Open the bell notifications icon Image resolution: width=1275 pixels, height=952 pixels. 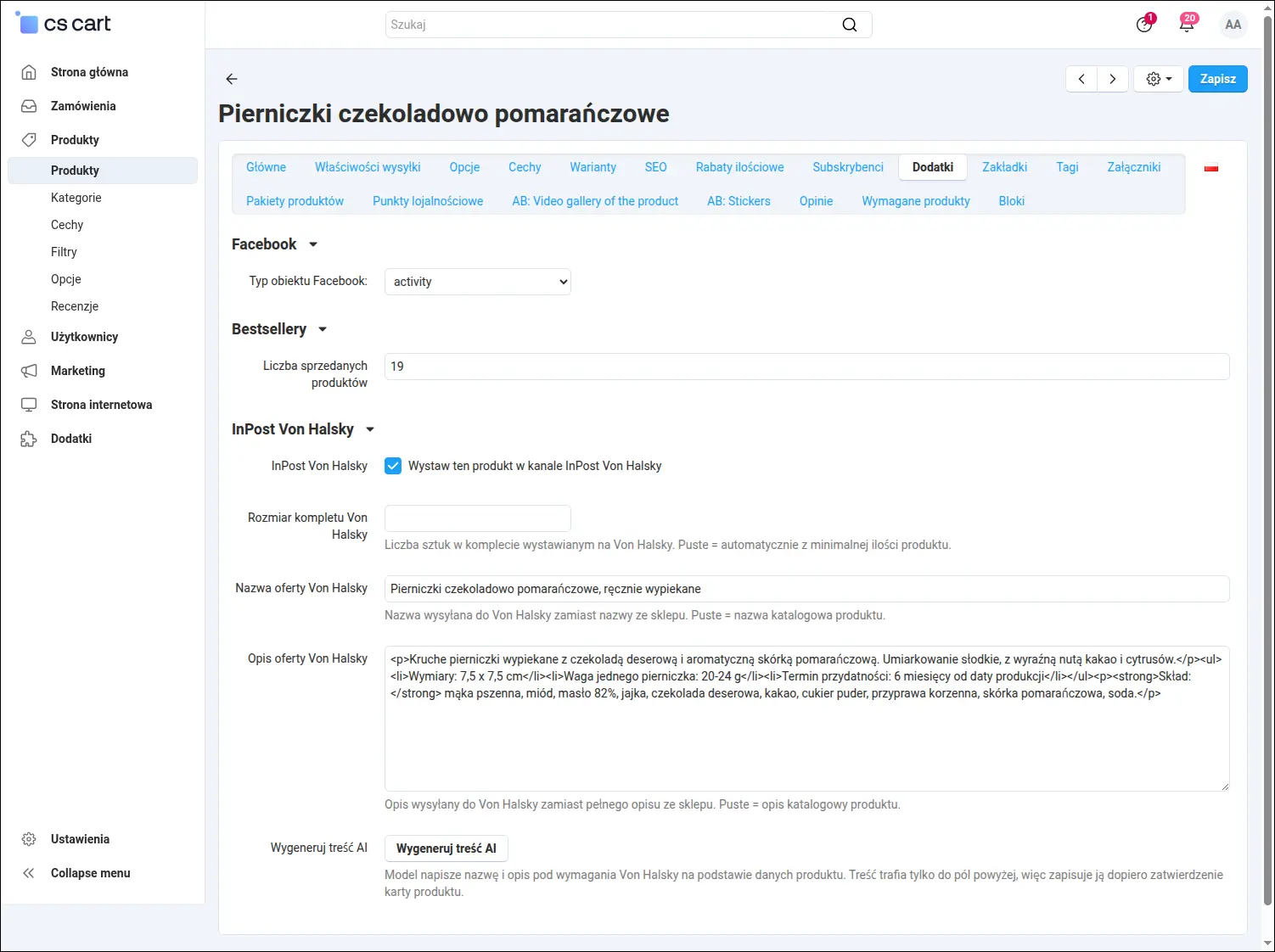(1187, 24)
